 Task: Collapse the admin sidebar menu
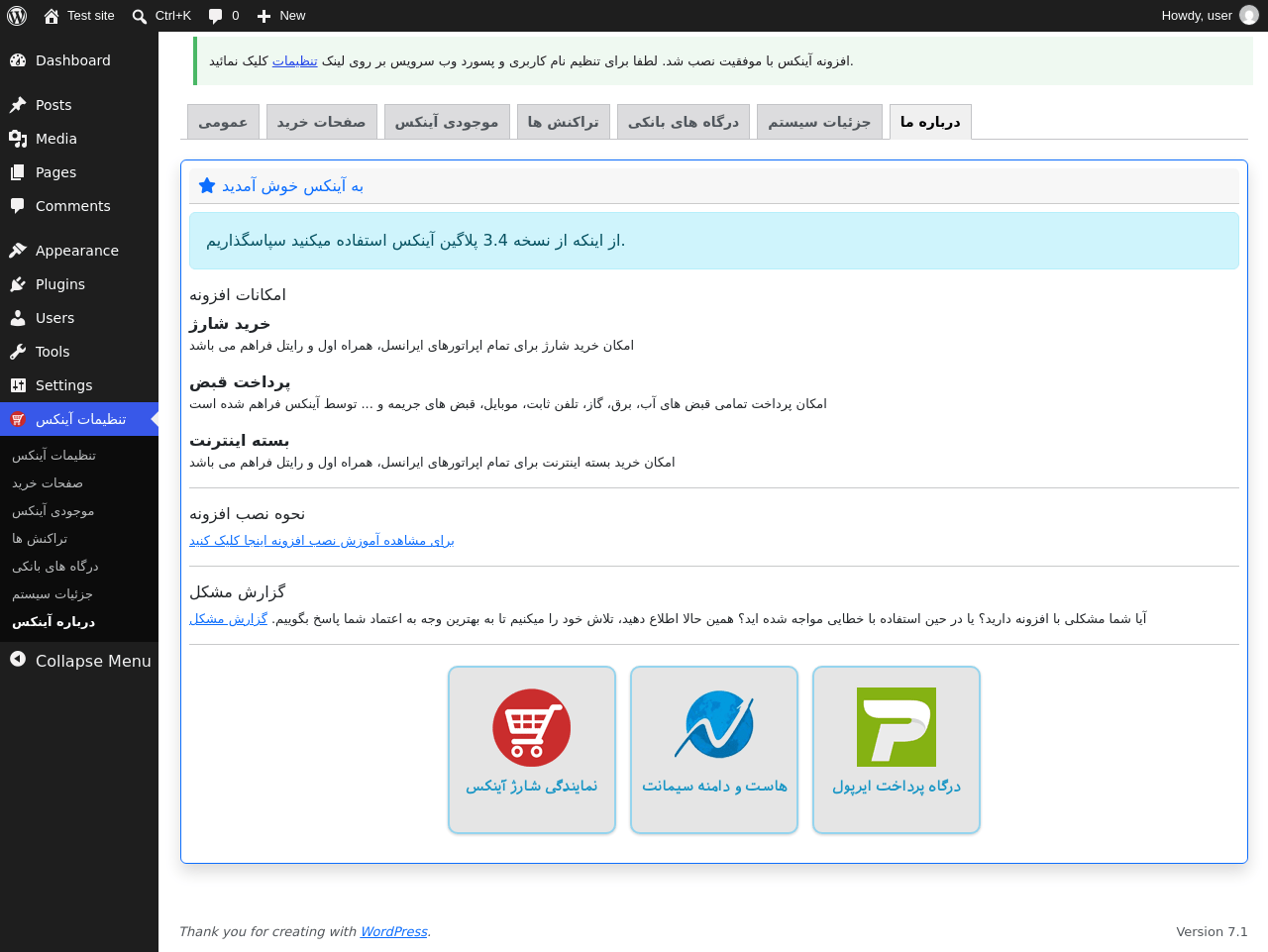click(79, 661)
